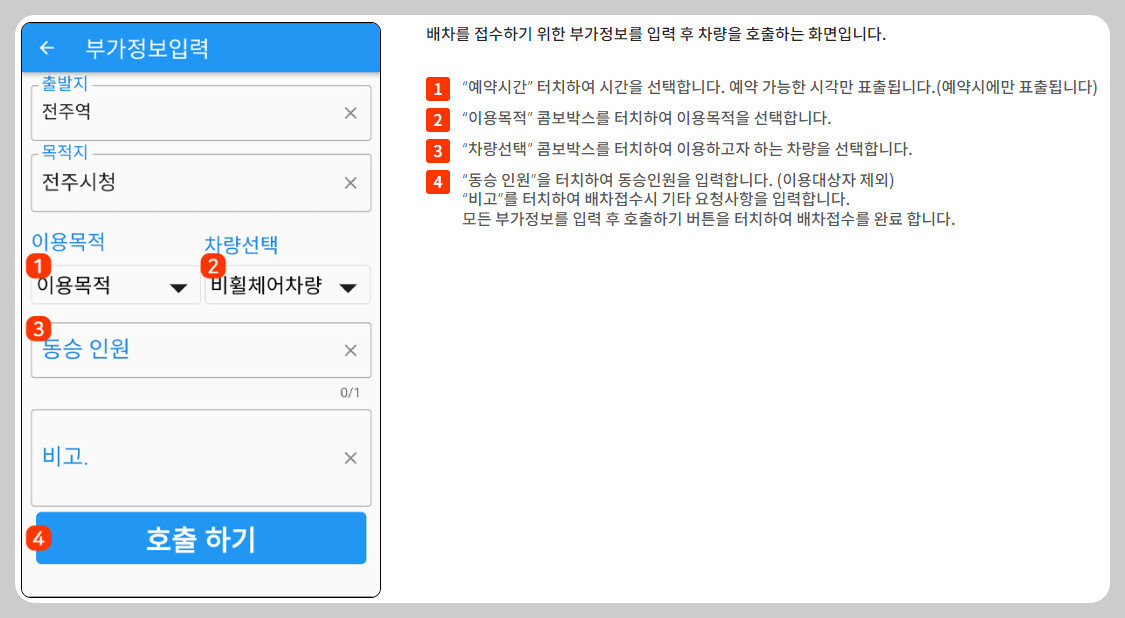Clear the 비고 field using the X icon

pos(350,458)
